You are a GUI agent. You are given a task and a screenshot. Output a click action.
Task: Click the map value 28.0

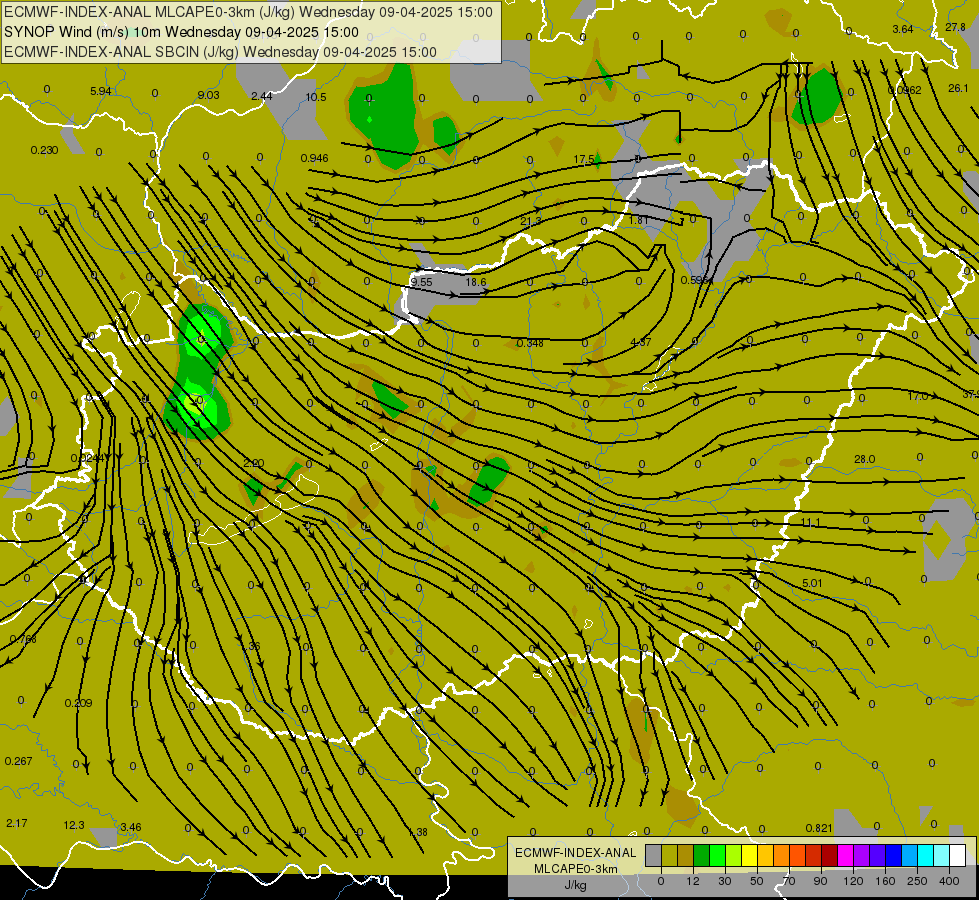(865, 459)
